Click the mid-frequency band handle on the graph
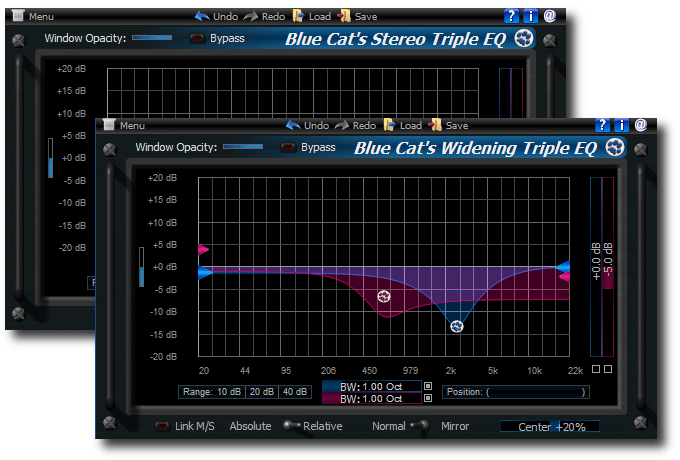Viewport: 680px width, 460px height. point(385,297)
